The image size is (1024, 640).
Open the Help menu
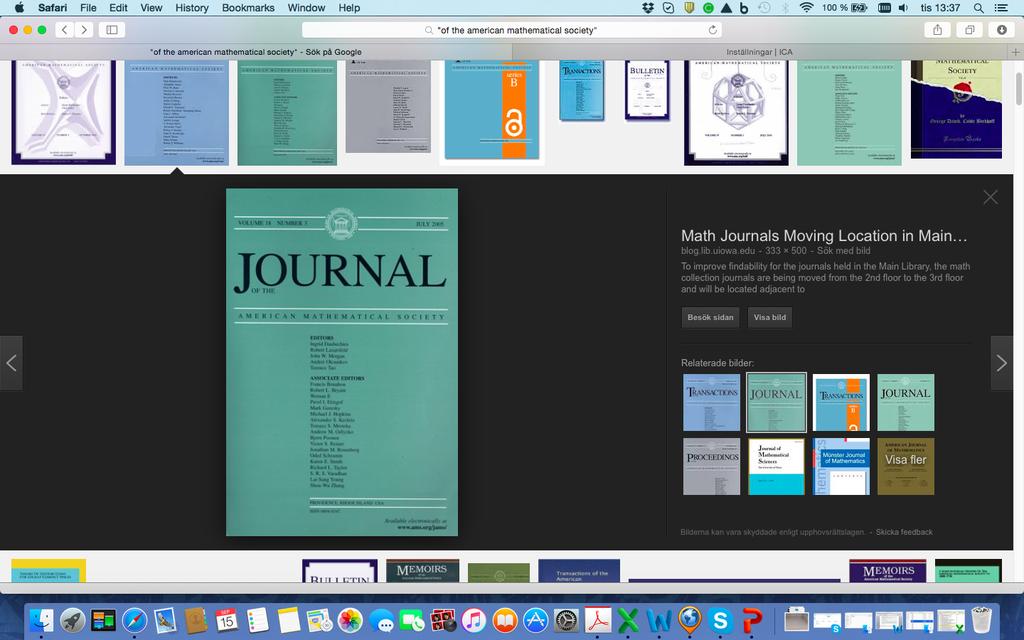click(x=349, y=8)
